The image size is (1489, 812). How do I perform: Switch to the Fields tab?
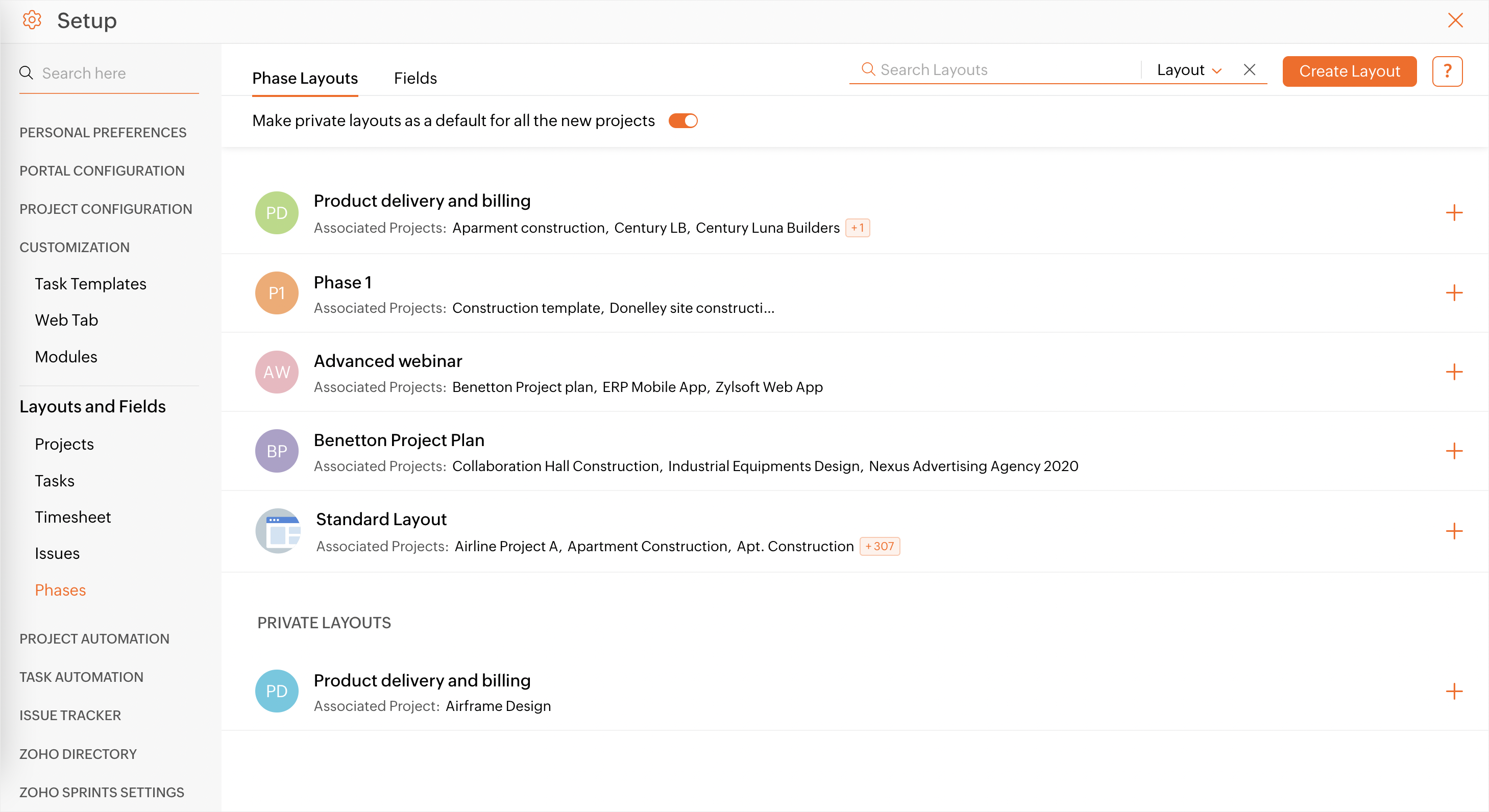tap(415, 78)
